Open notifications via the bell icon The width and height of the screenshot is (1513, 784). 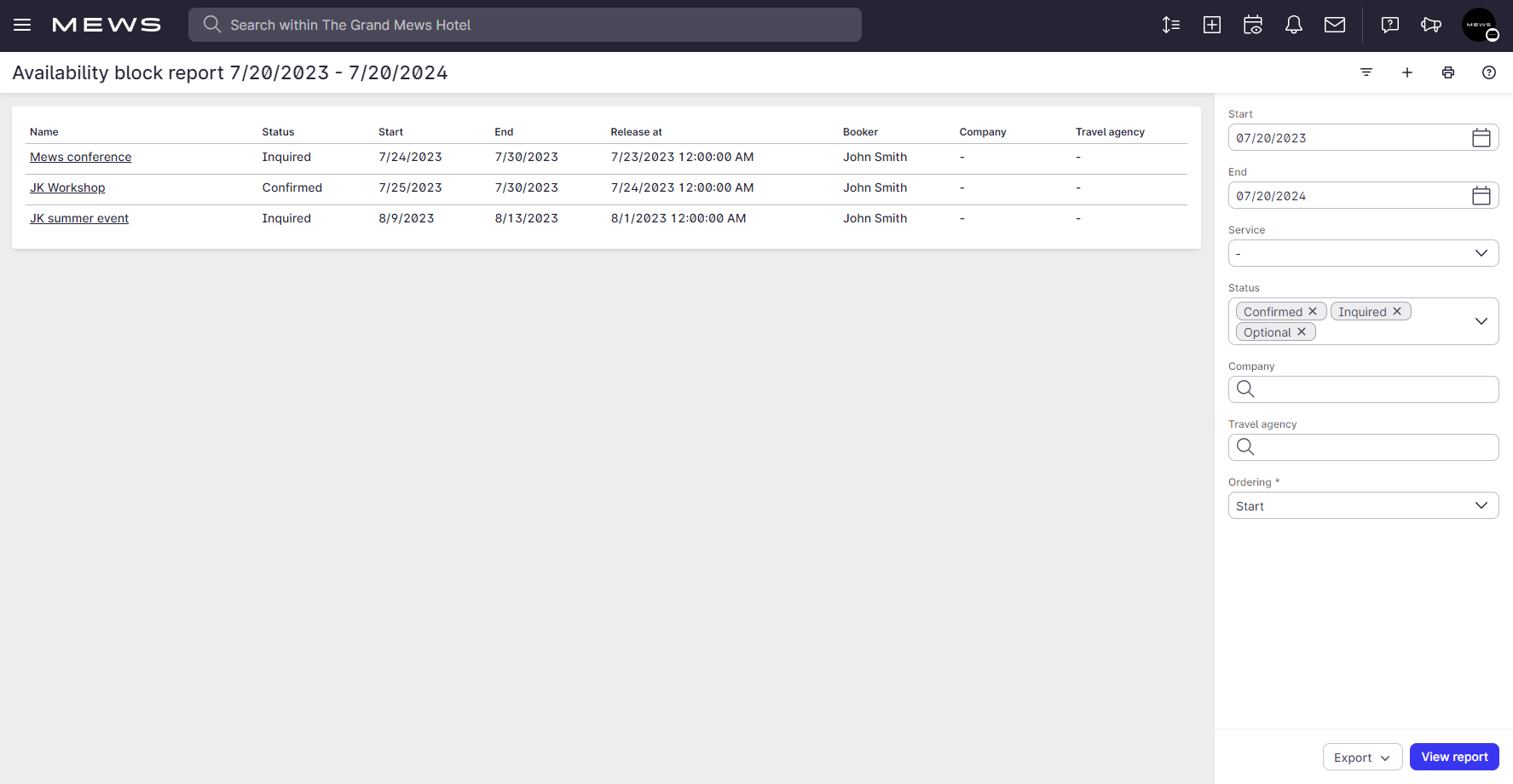coord(1294,25)
